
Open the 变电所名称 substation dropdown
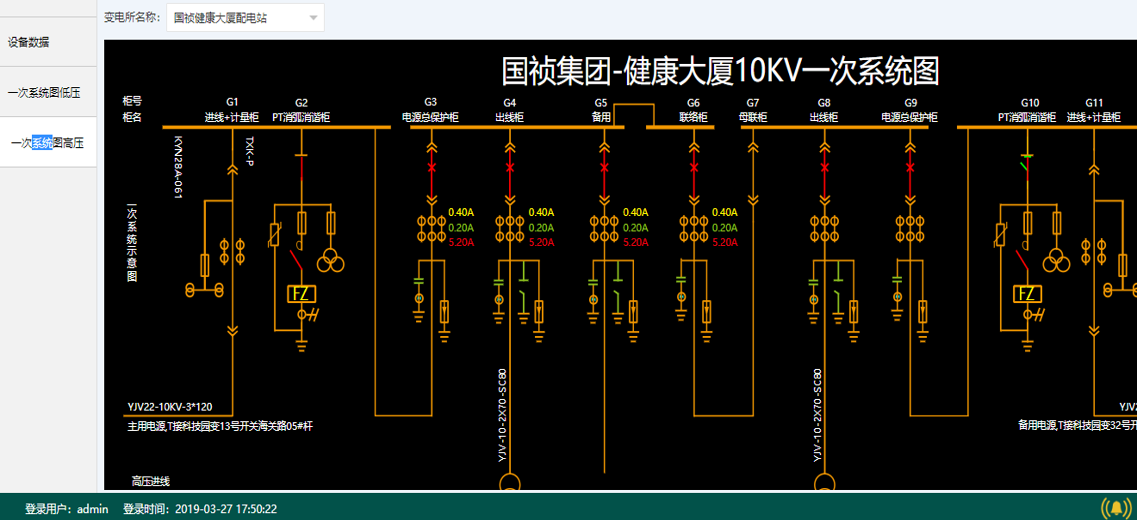[x=244, y=17]
